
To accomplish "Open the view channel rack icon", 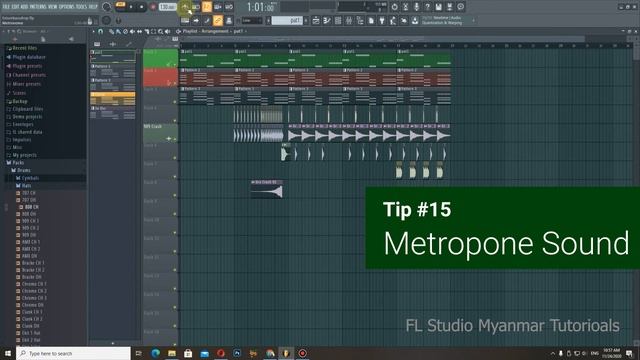I will [338, 20].
